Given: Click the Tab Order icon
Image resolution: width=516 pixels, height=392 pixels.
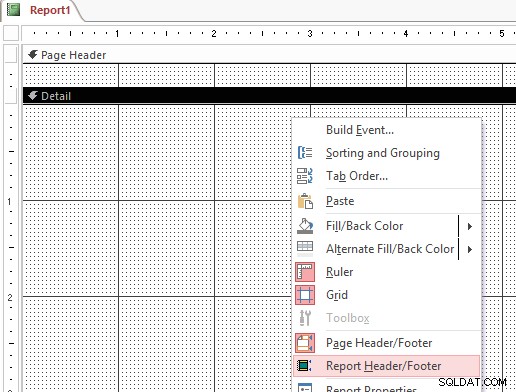Looking at the screenshot, I should click(x=305, y=176).
